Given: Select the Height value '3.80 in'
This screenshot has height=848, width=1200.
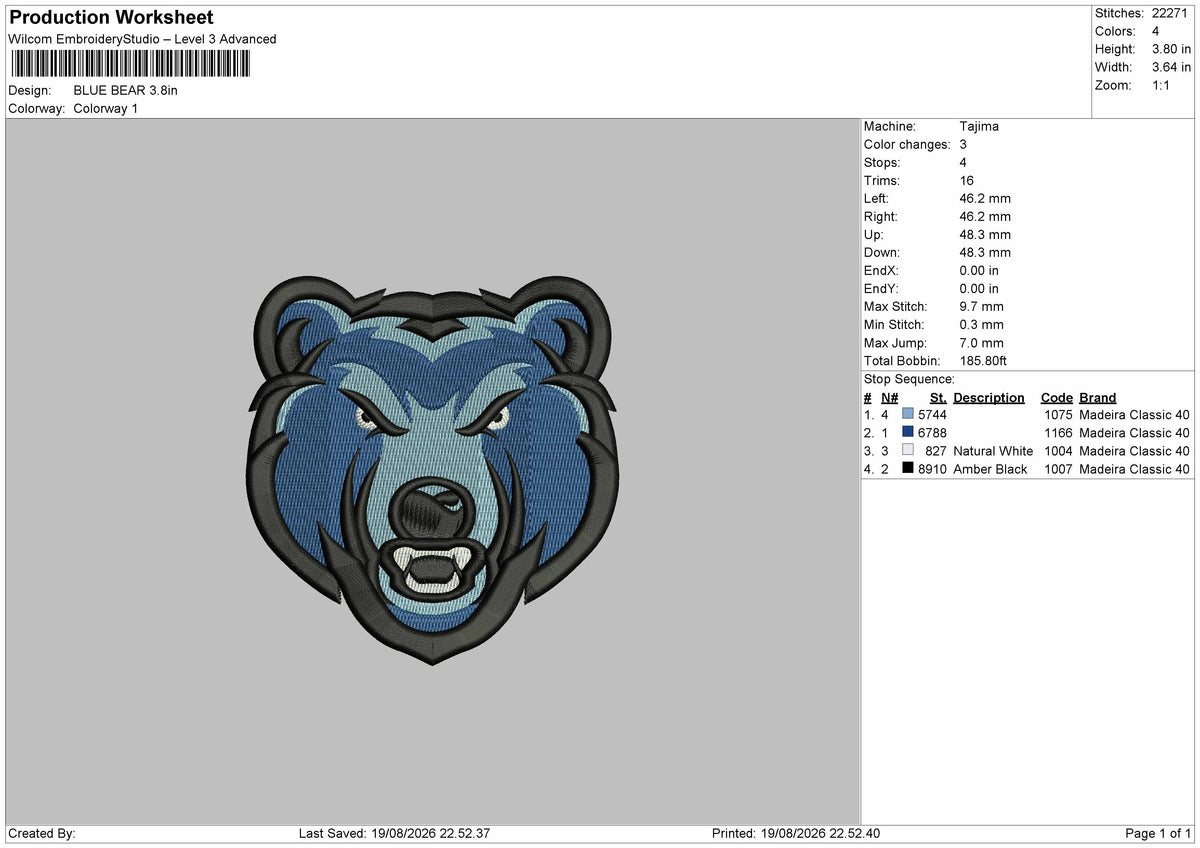Looking at the screenshot, I should (x=1171, y=49).
